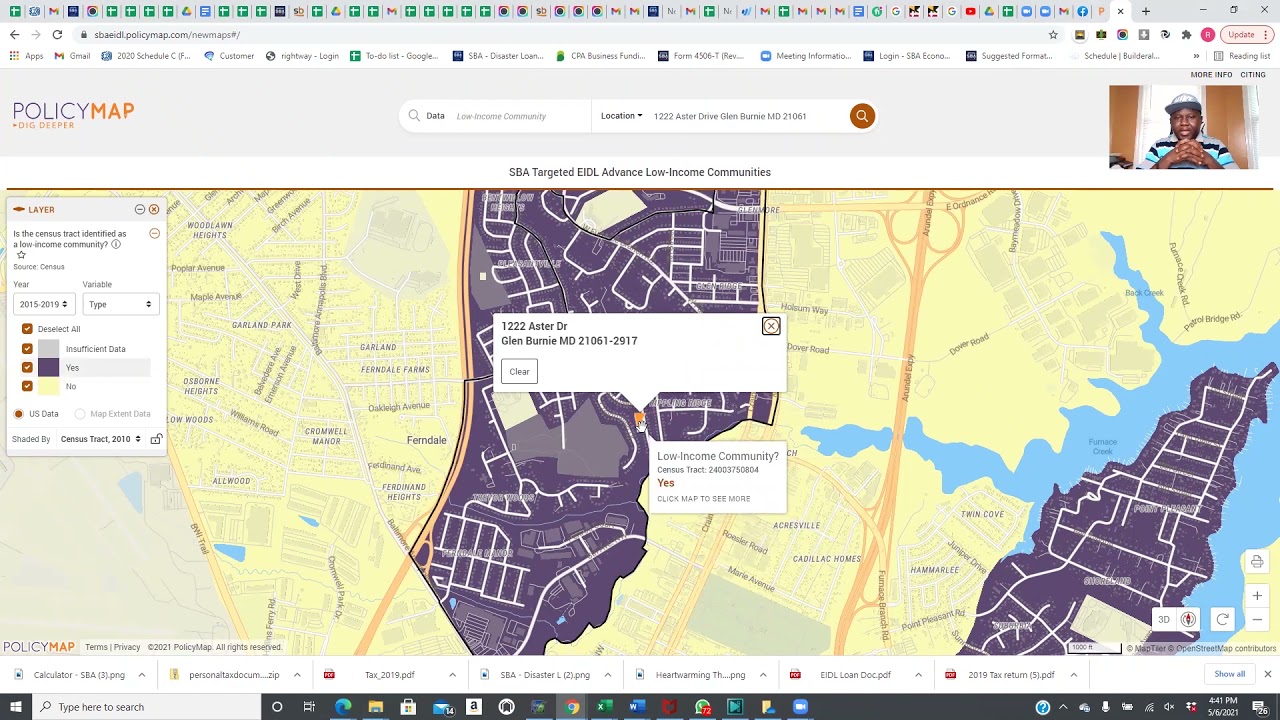Click the orange search magnifier button
This screenshot has width=1280, height=720.
[862, 116]
